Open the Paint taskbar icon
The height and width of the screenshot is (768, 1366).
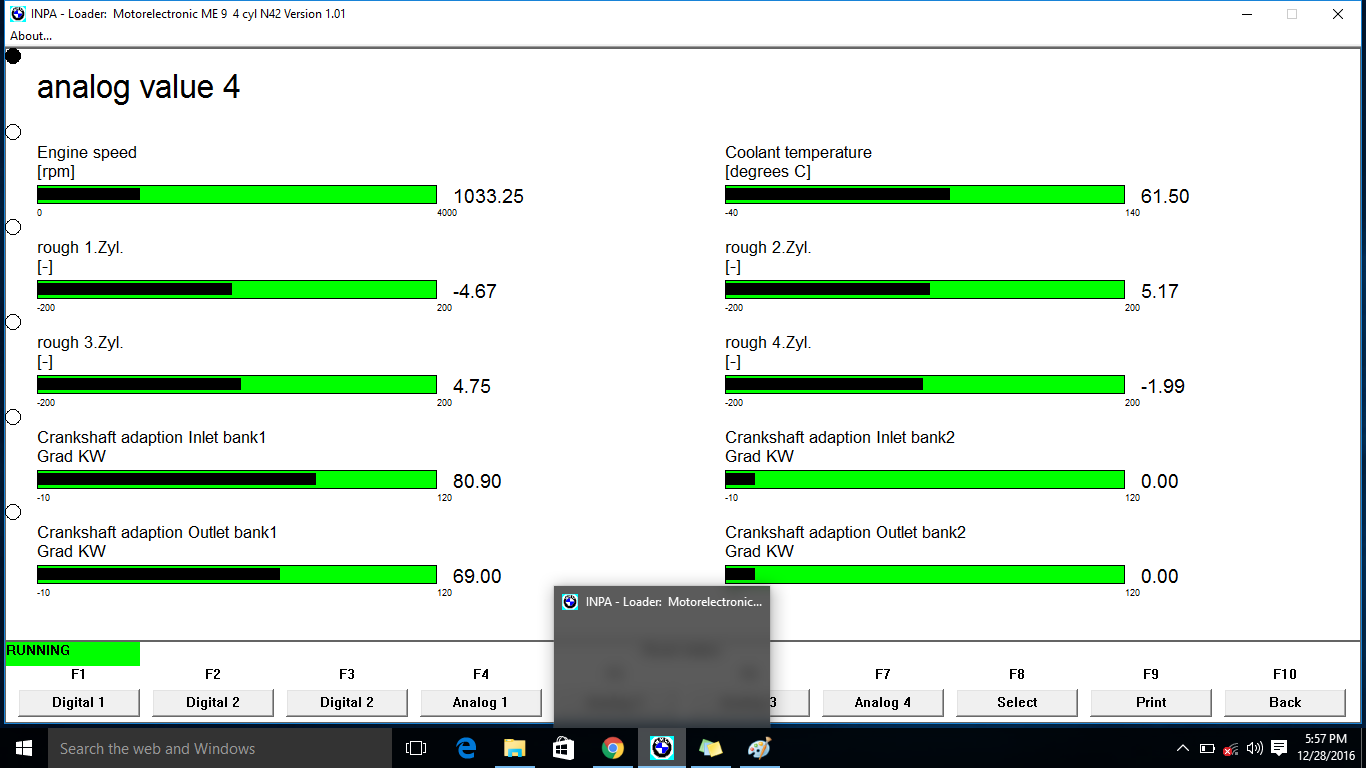[759, 748]
